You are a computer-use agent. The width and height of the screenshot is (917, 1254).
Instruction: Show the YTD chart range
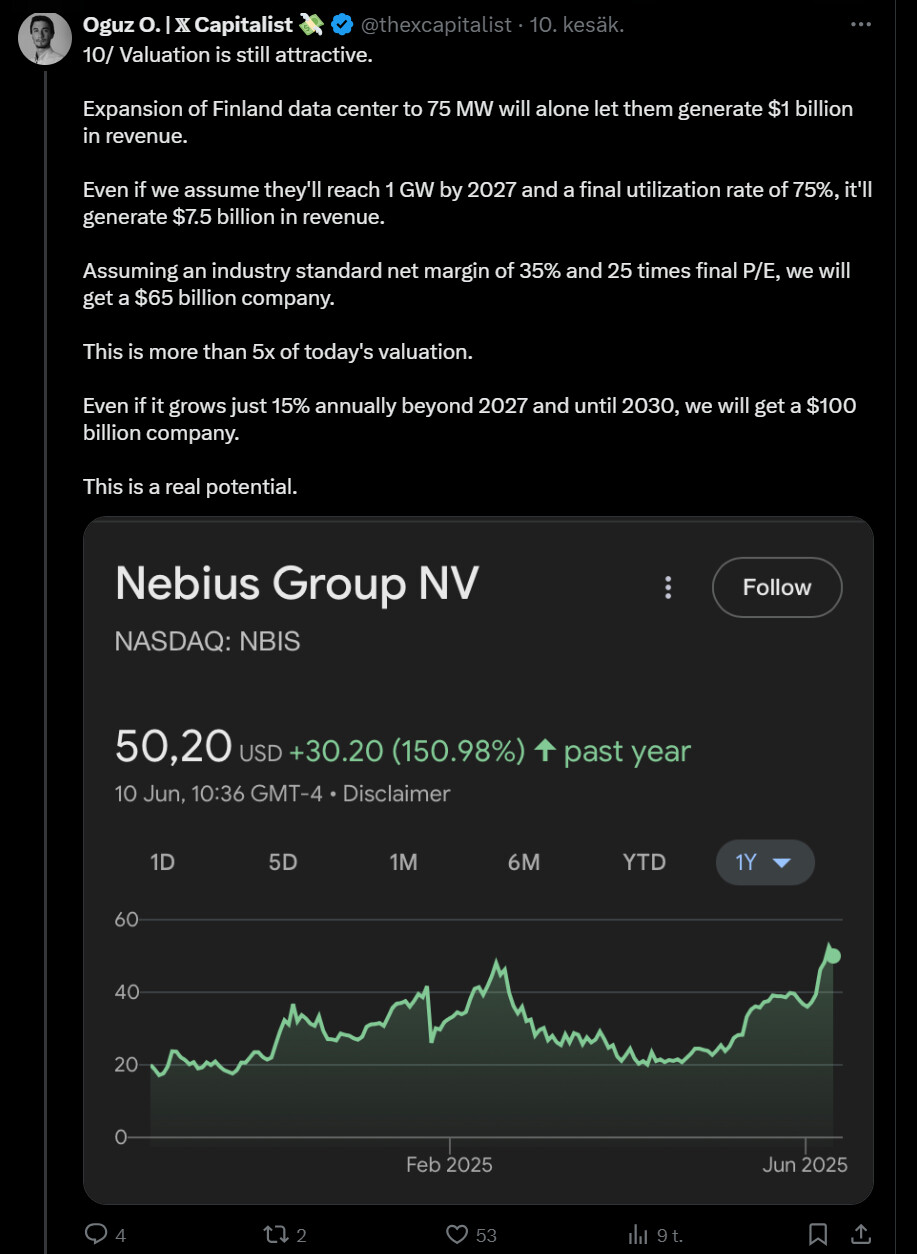644,862
